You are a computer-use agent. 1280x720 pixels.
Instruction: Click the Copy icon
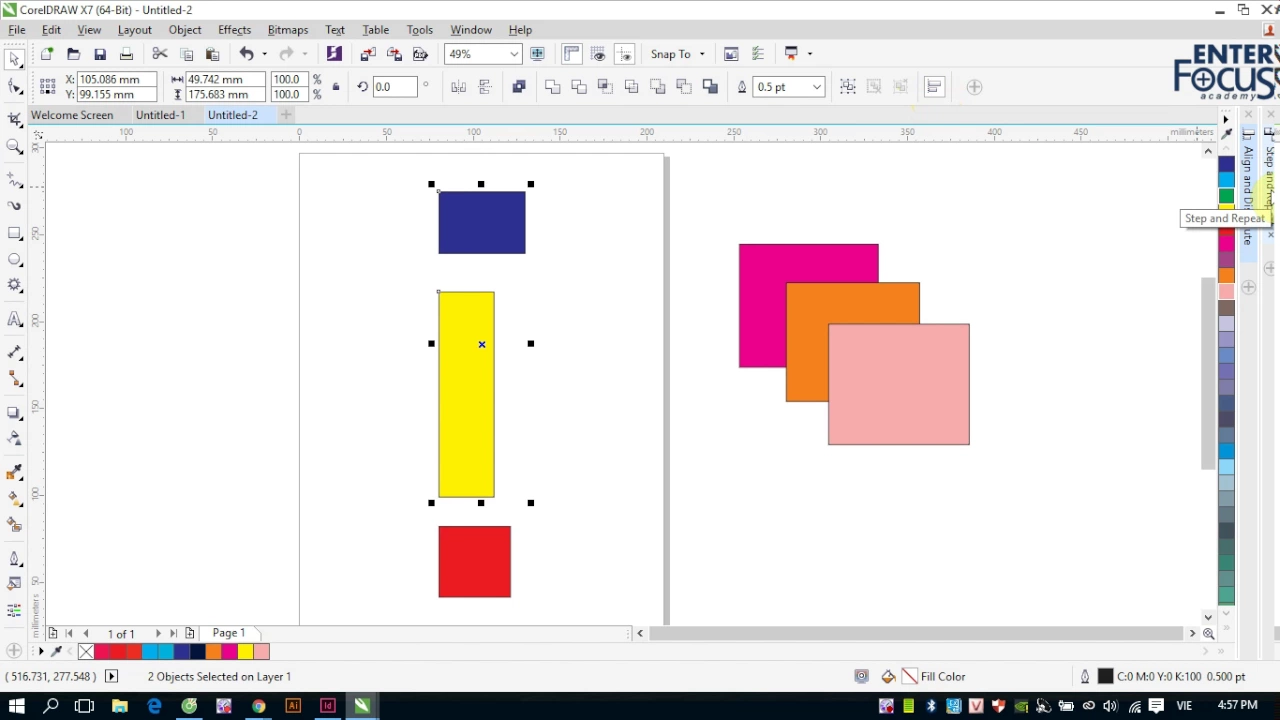[x=186, y=54]
